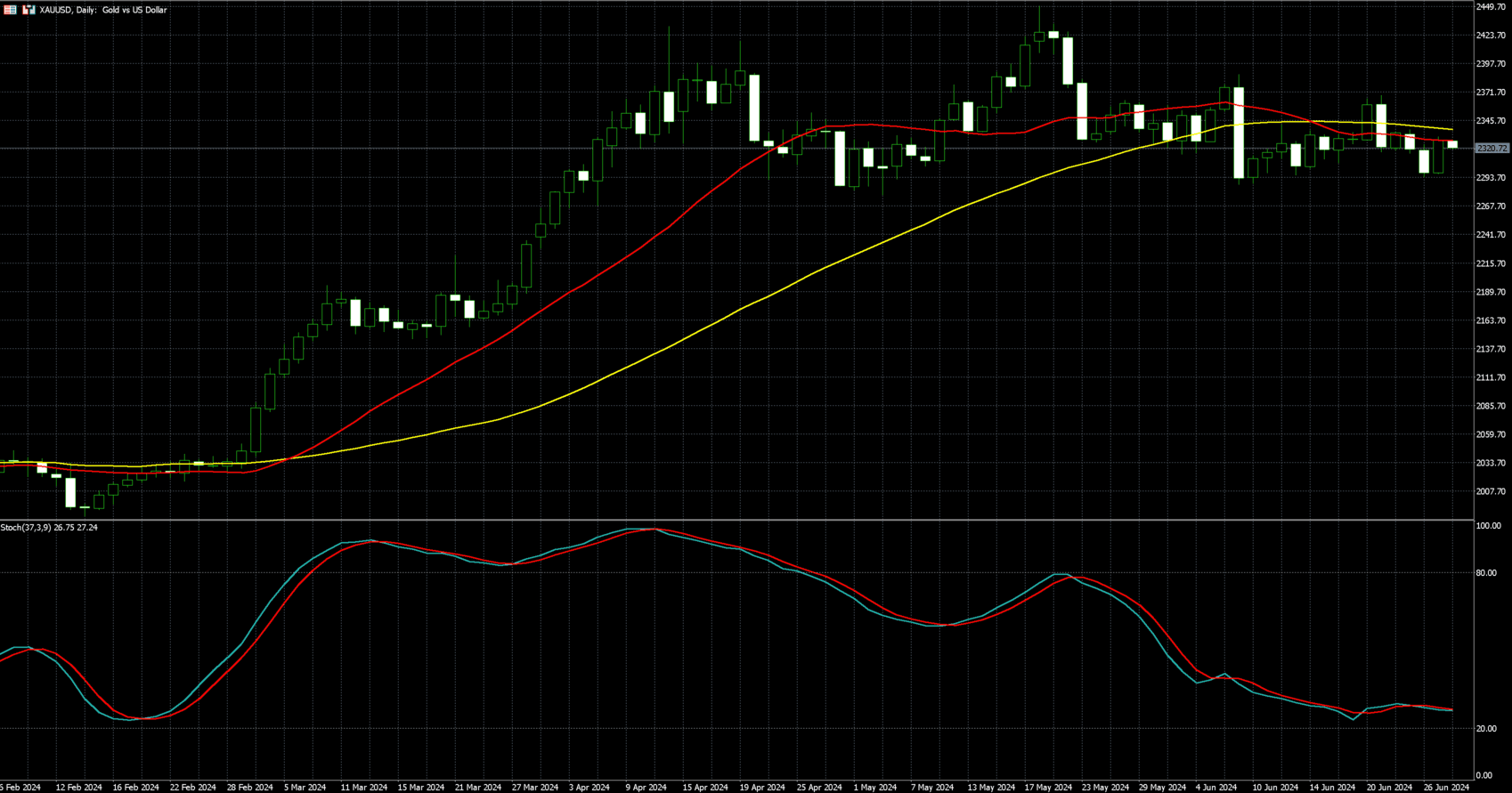
Task: Click the 2033.70 price axis label
Action: tap(1491, 463)
